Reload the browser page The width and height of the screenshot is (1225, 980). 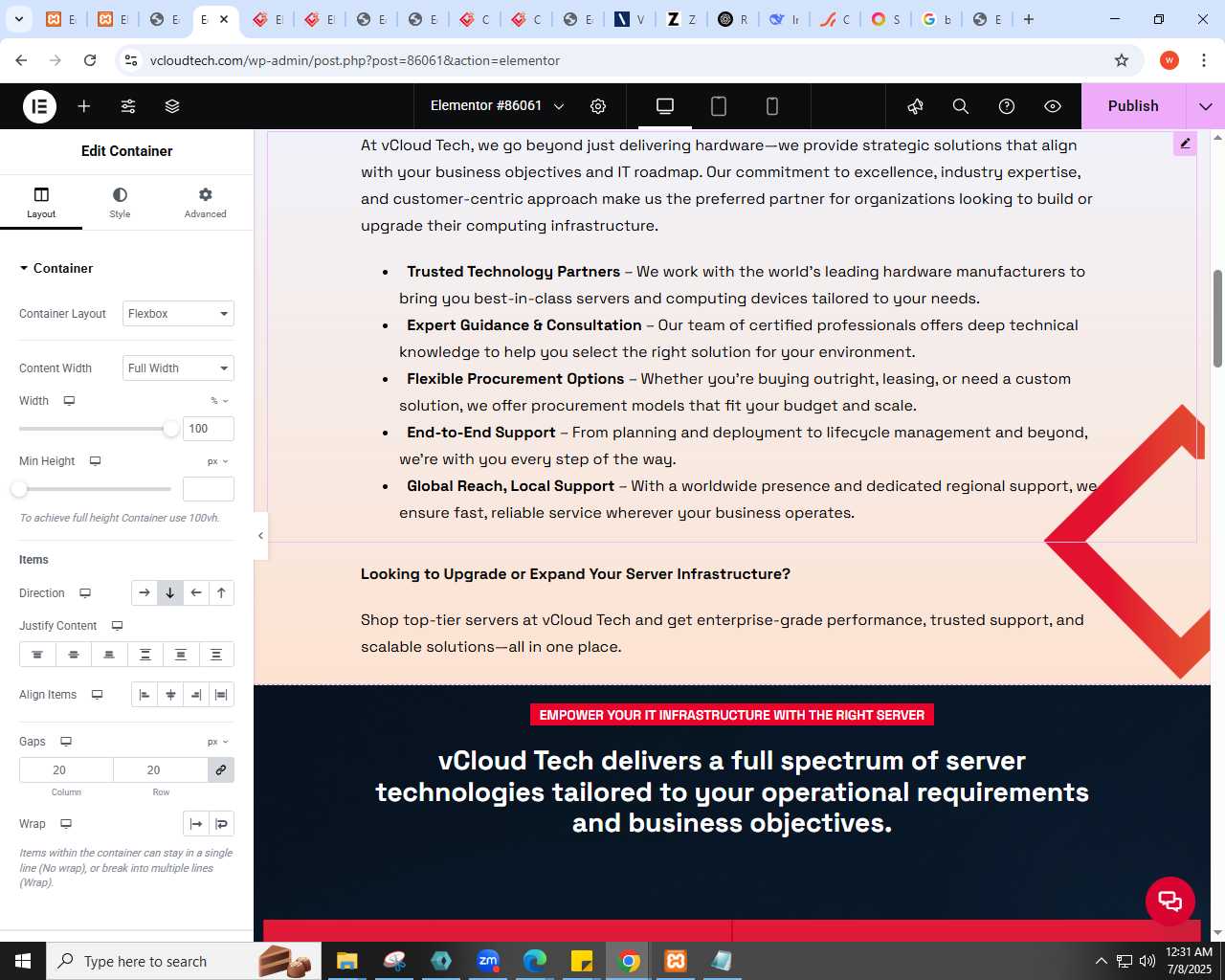[90, 60]
